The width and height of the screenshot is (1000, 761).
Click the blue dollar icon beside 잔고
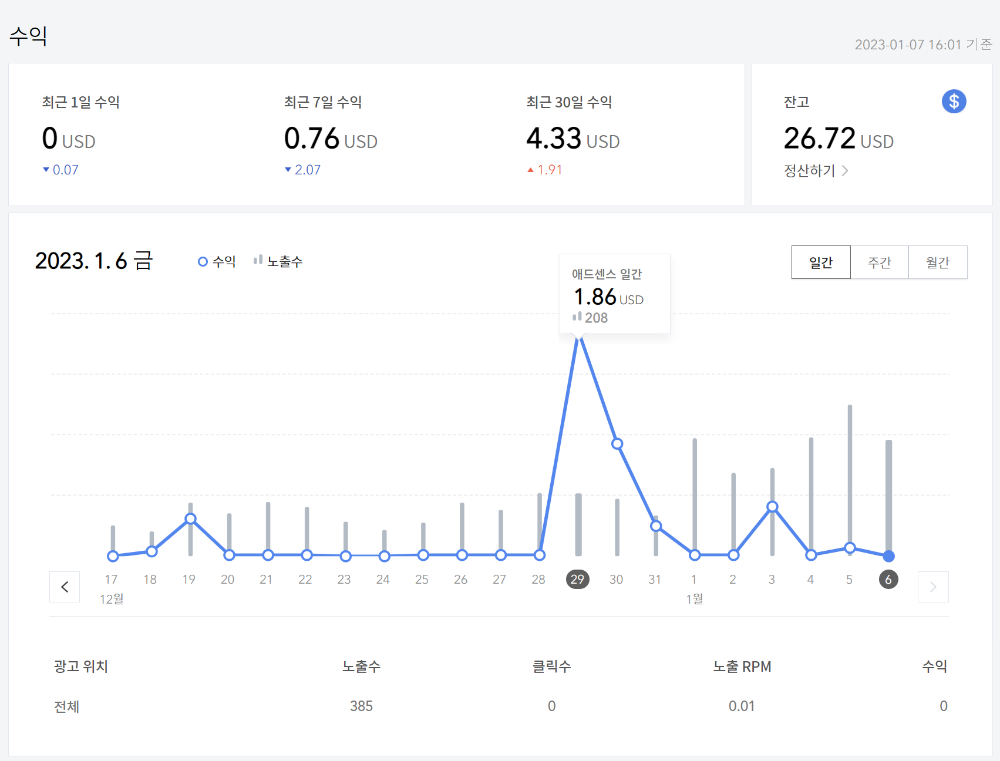[953, 101]
